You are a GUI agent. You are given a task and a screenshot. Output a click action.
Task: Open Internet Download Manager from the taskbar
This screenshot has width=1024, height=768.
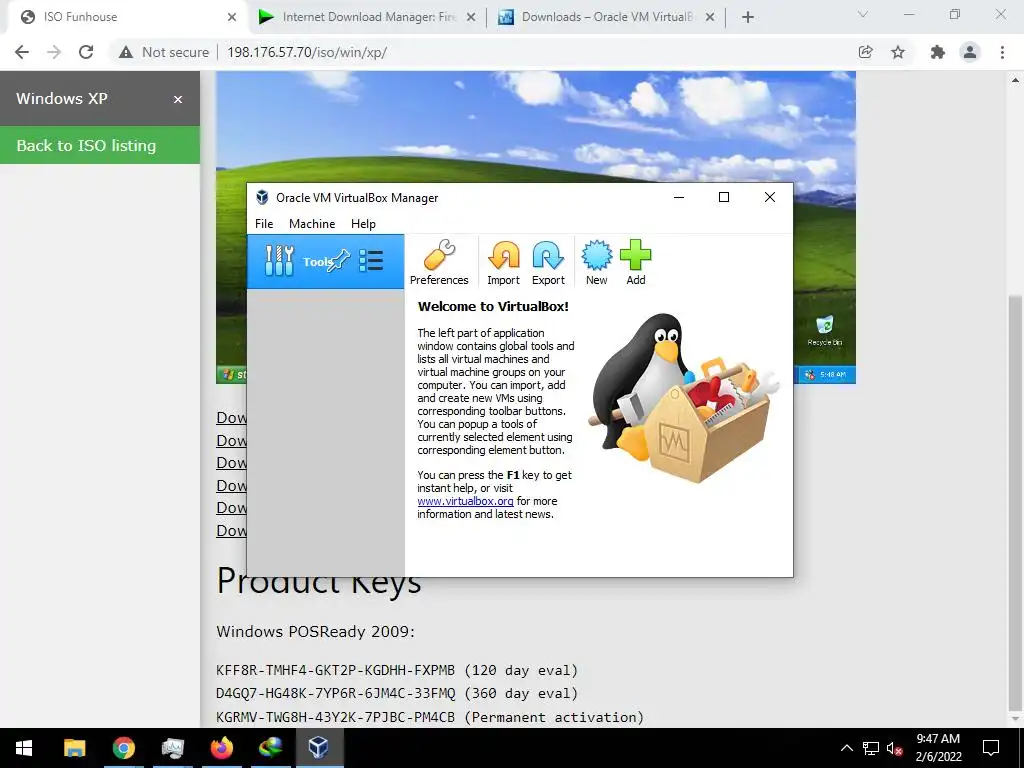point(270,748)
